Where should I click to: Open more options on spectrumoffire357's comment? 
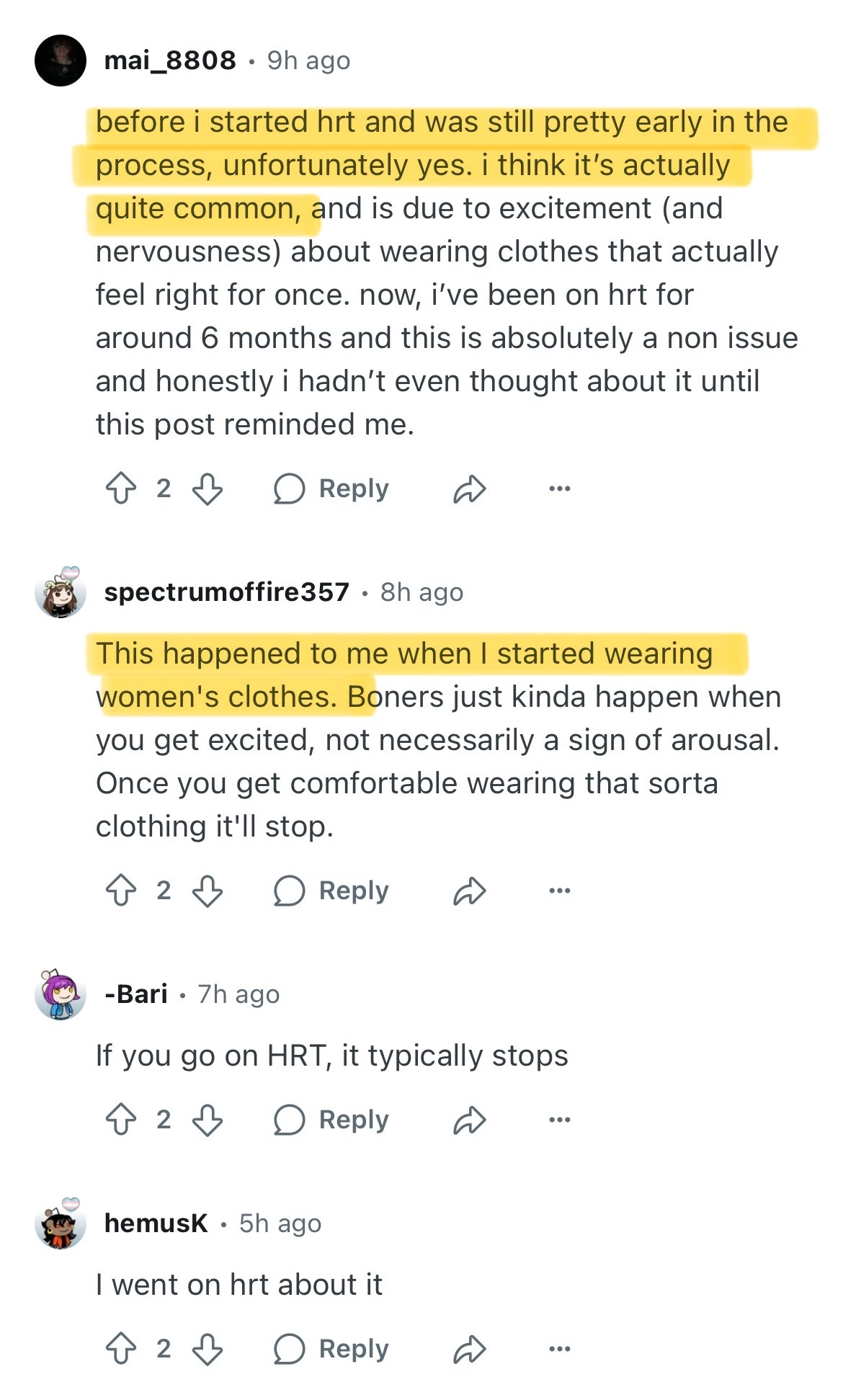tap(559, 891)
